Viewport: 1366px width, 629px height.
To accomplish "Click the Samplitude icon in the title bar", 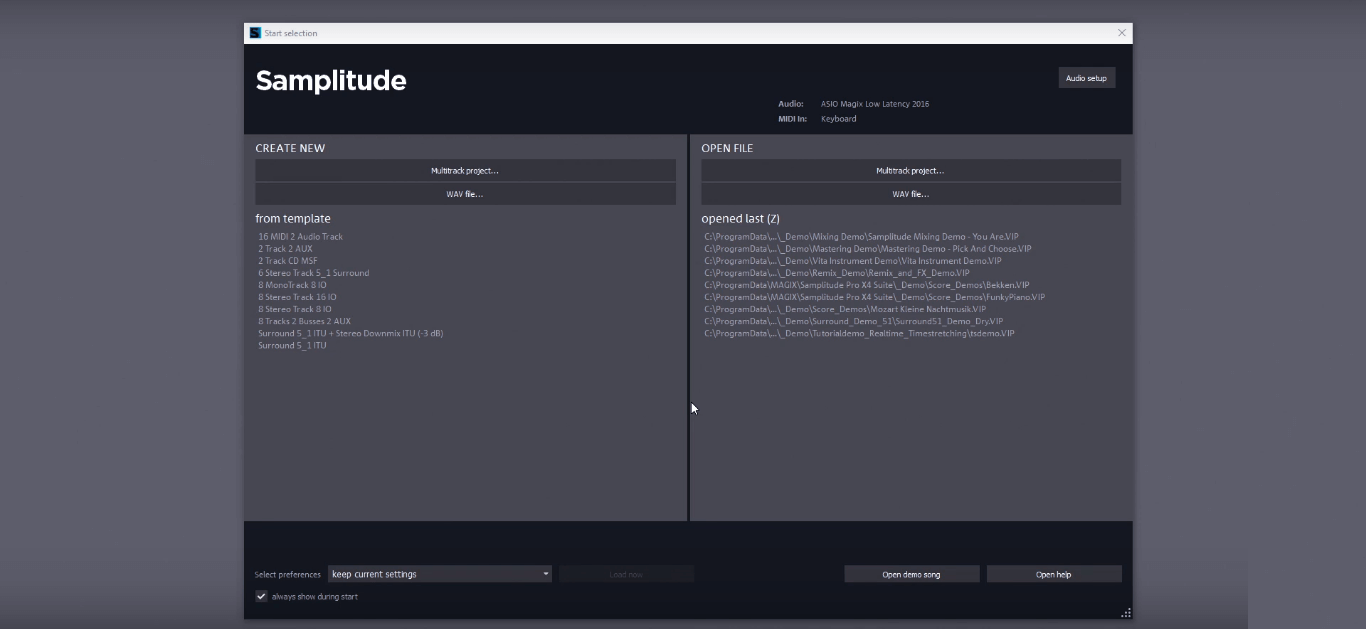I will tap(255, 33).
